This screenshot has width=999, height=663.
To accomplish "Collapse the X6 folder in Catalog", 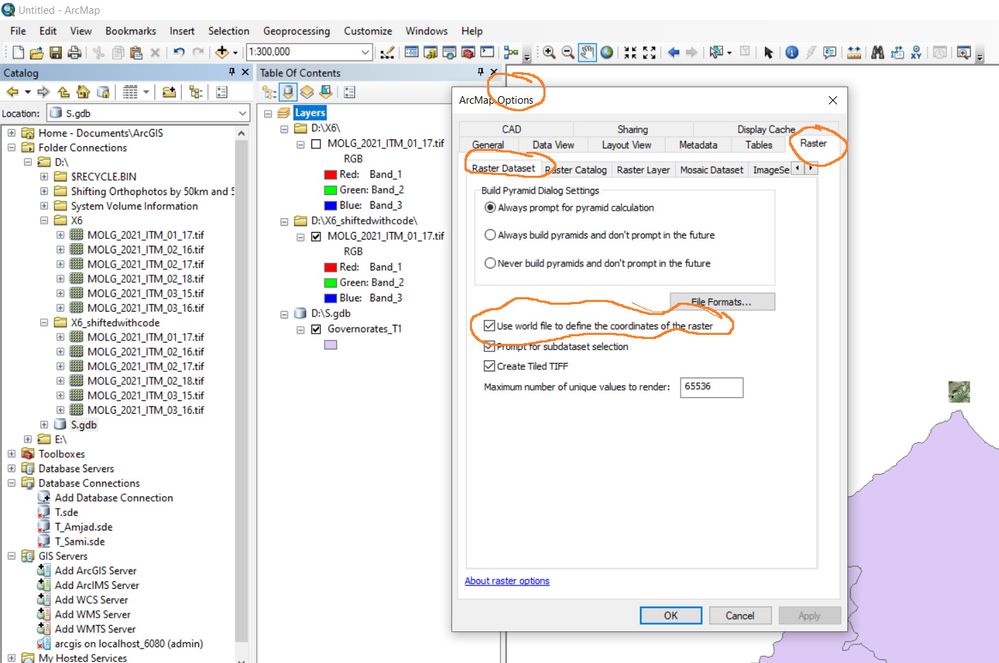I will (44, 220).
